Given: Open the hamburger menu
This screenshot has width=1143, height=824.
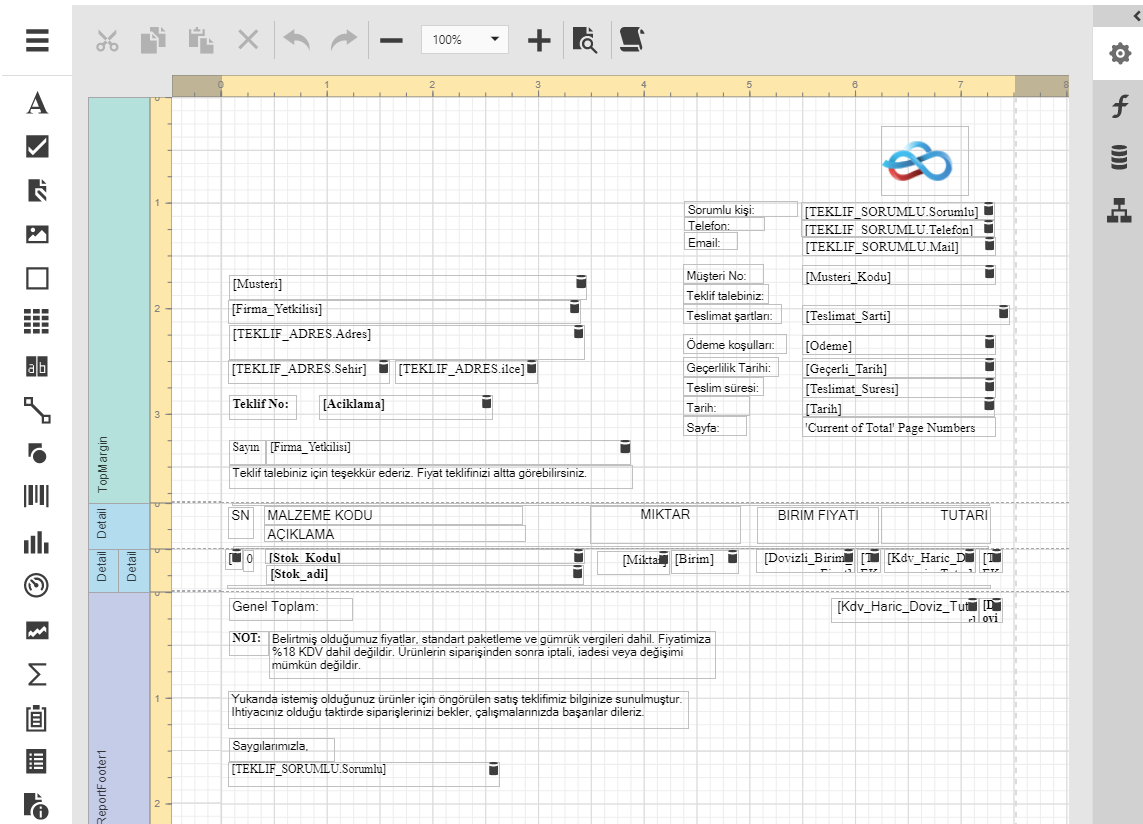Looking at the screenshot, I should click(x=37, y=40).
